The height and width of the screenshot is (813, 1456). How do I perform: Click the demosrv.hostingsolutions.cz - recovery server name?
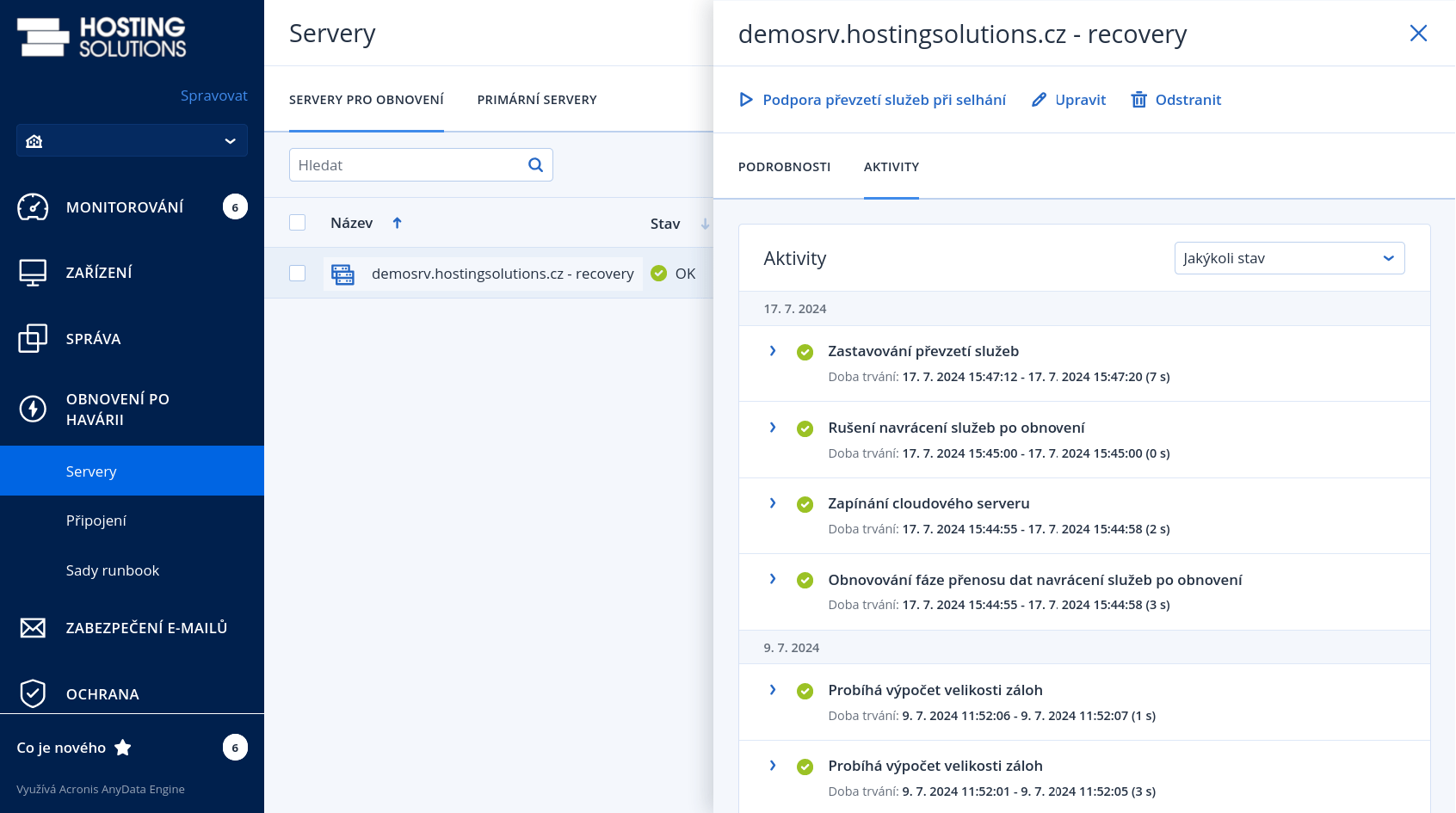[503, 274]
